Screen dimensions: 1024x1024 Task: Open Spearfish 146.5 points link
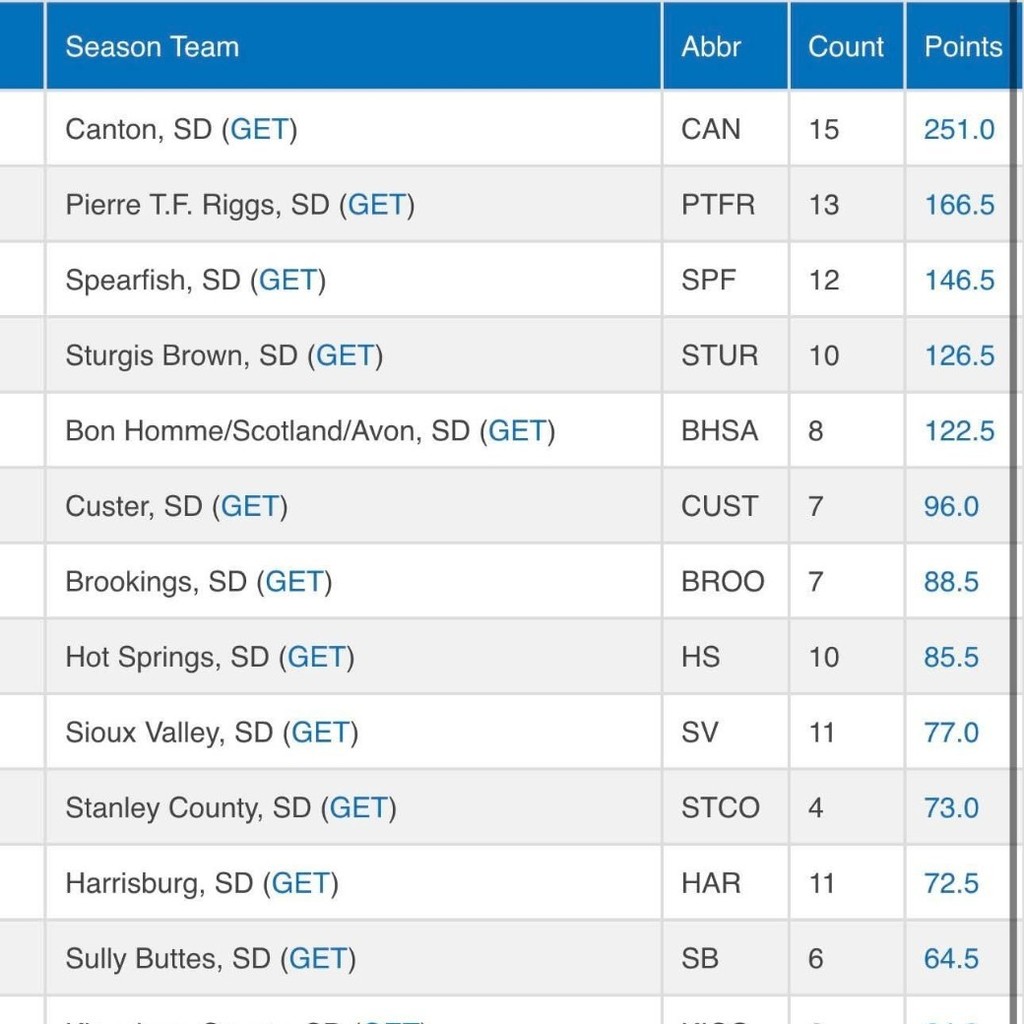pyautogui.click(x=959, y=280)
